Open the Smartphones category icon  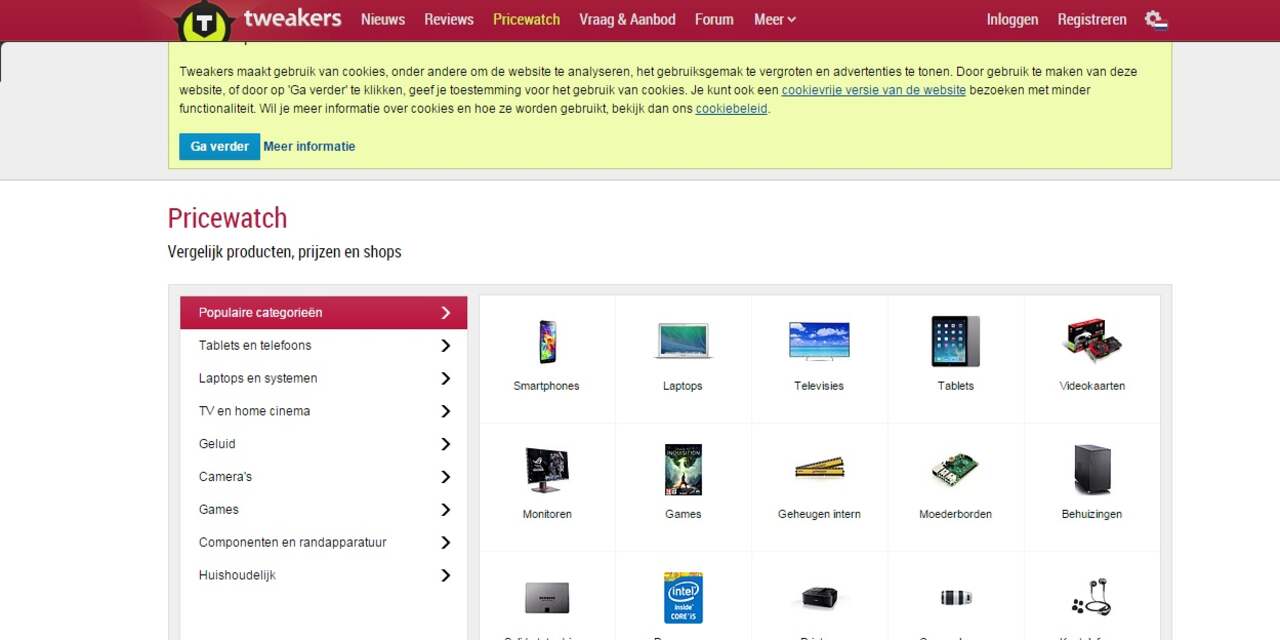(x=546, y=341)
